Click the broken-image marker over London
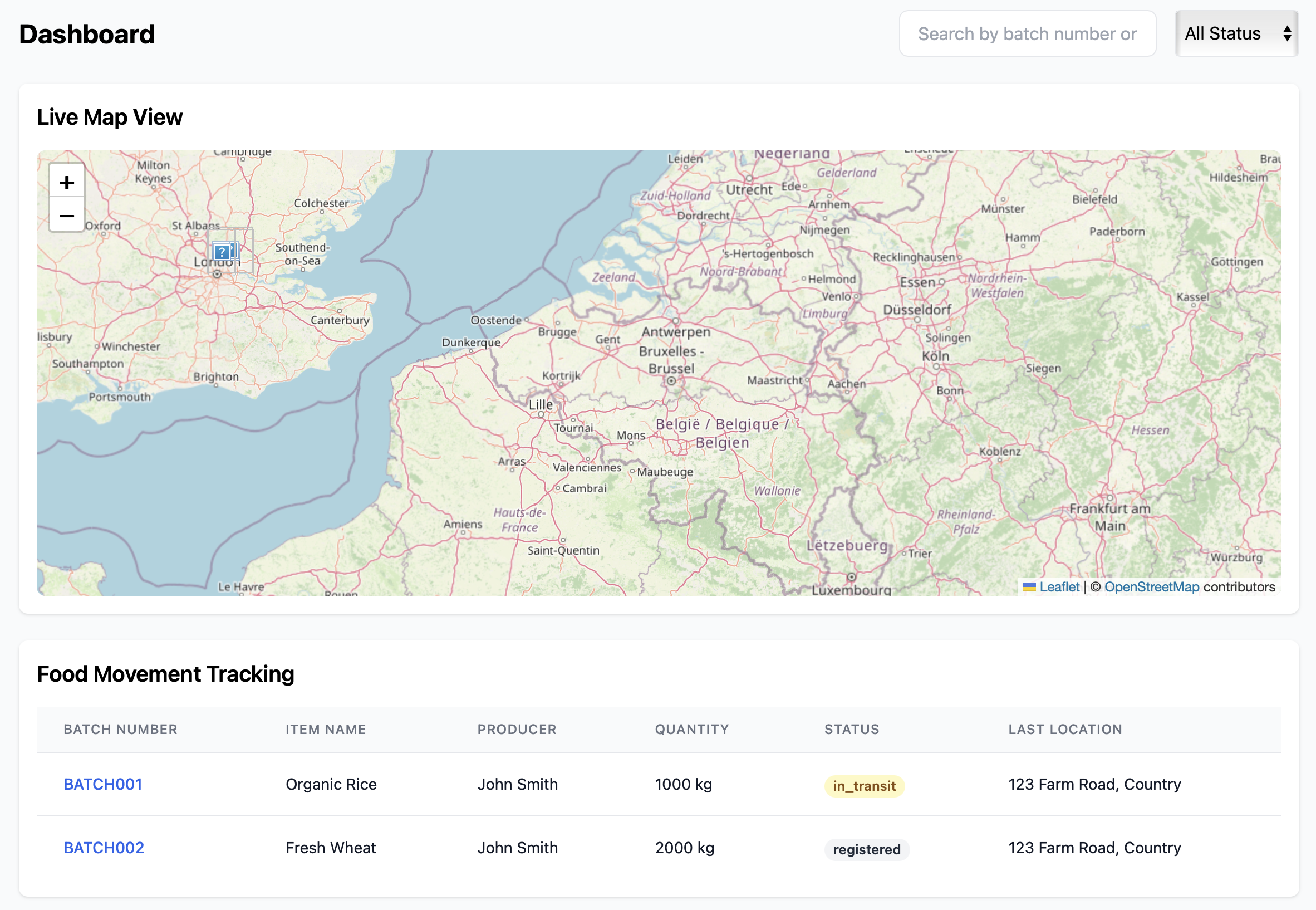 click(222, 252)
